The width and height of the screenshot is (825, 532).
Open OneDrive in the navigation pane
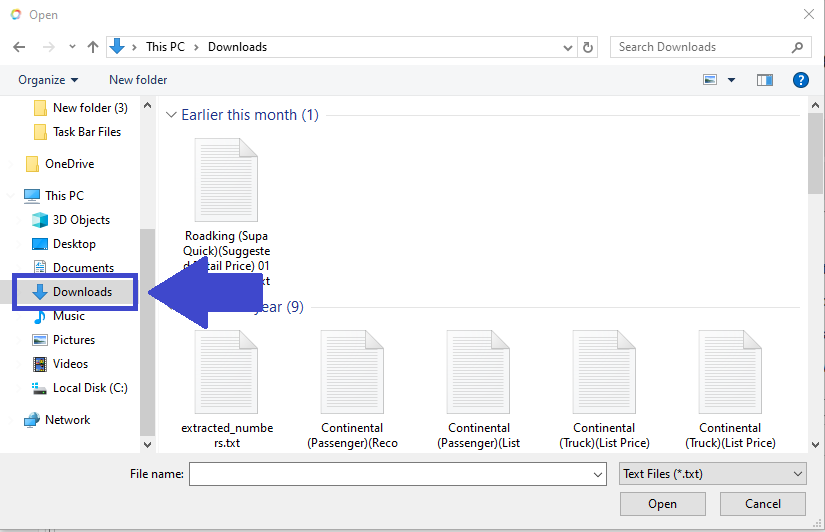(59, 164)
